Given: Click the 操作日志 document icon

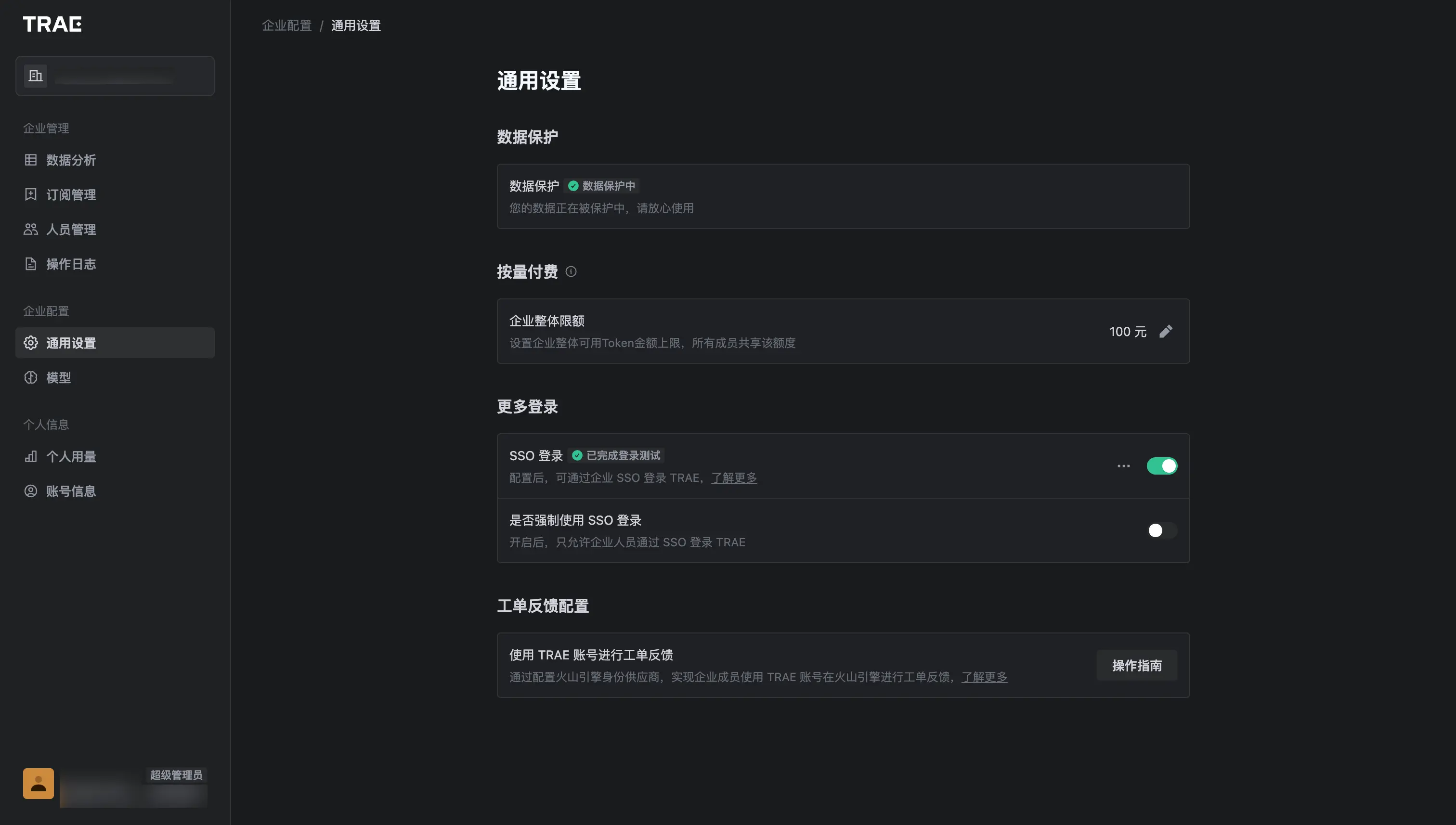Looking at the screenshot, I should pyautogui.click(x=31, y=263).
